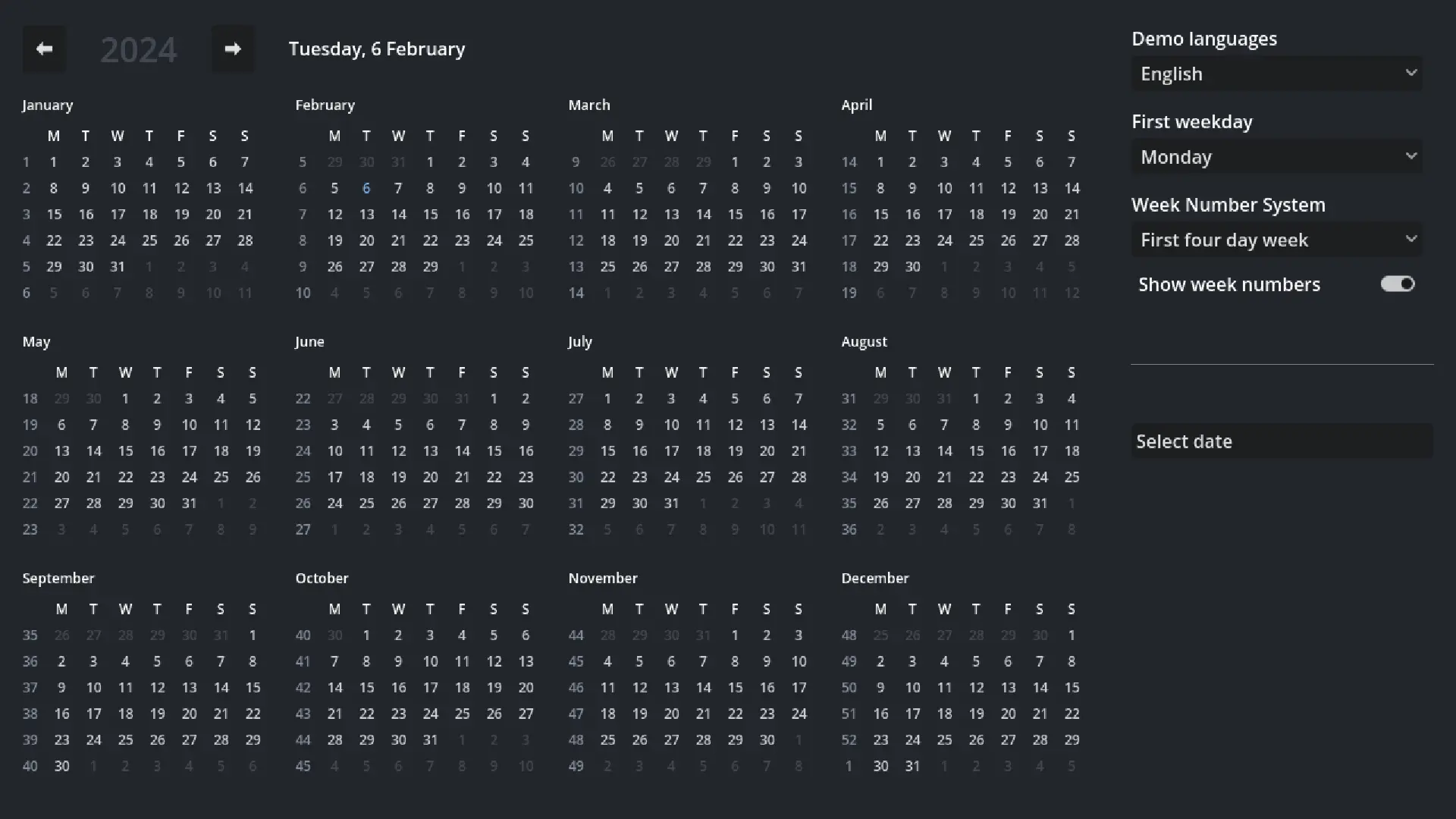This screenshot has height=819, width=1456.
Task: Open the First weekday Monday dropdown
Action: pyautogui.click(x=1277, y=157)
